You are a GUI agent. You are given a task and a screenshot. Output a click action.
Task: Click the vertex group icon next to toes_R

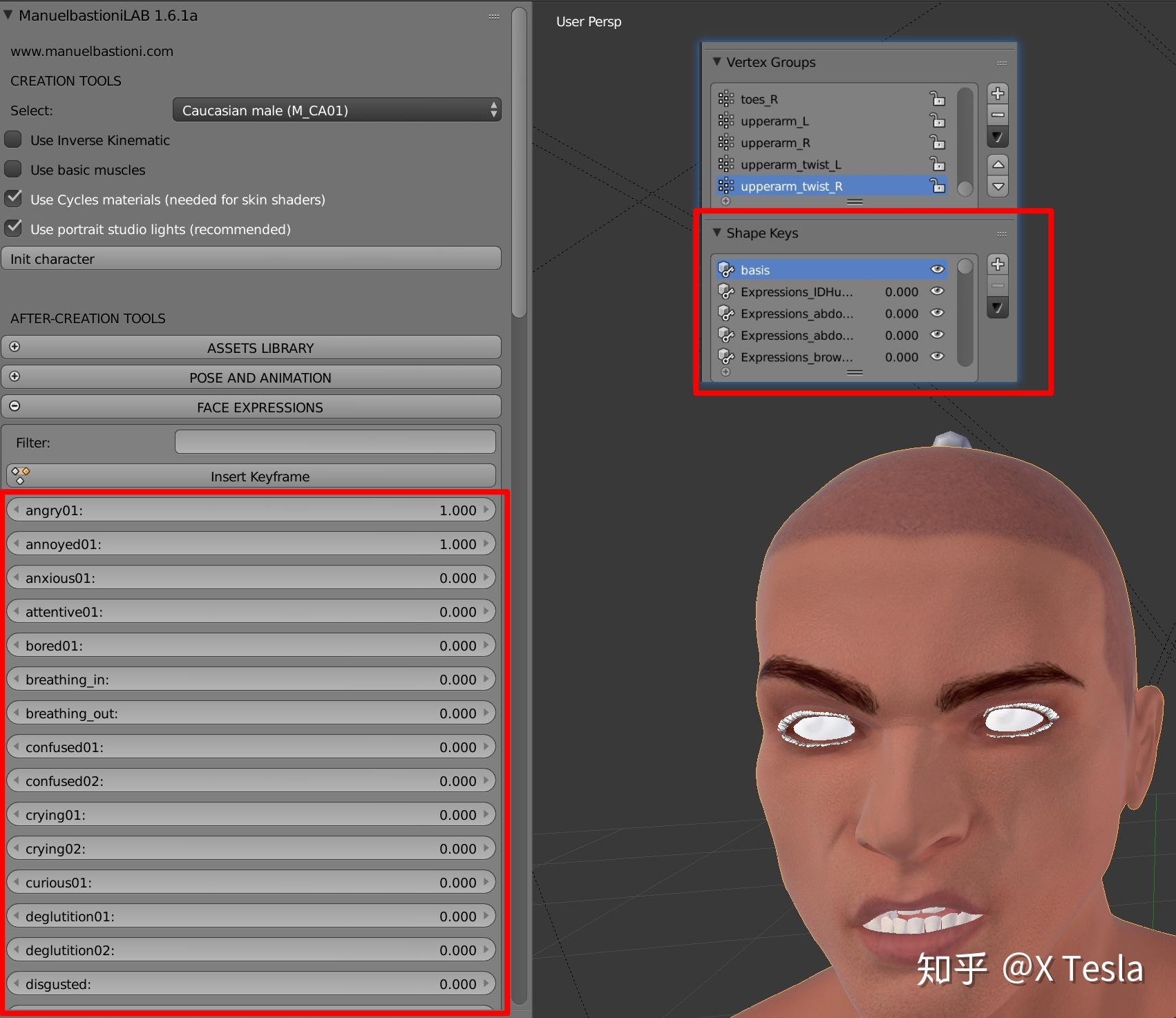point(725,98)
